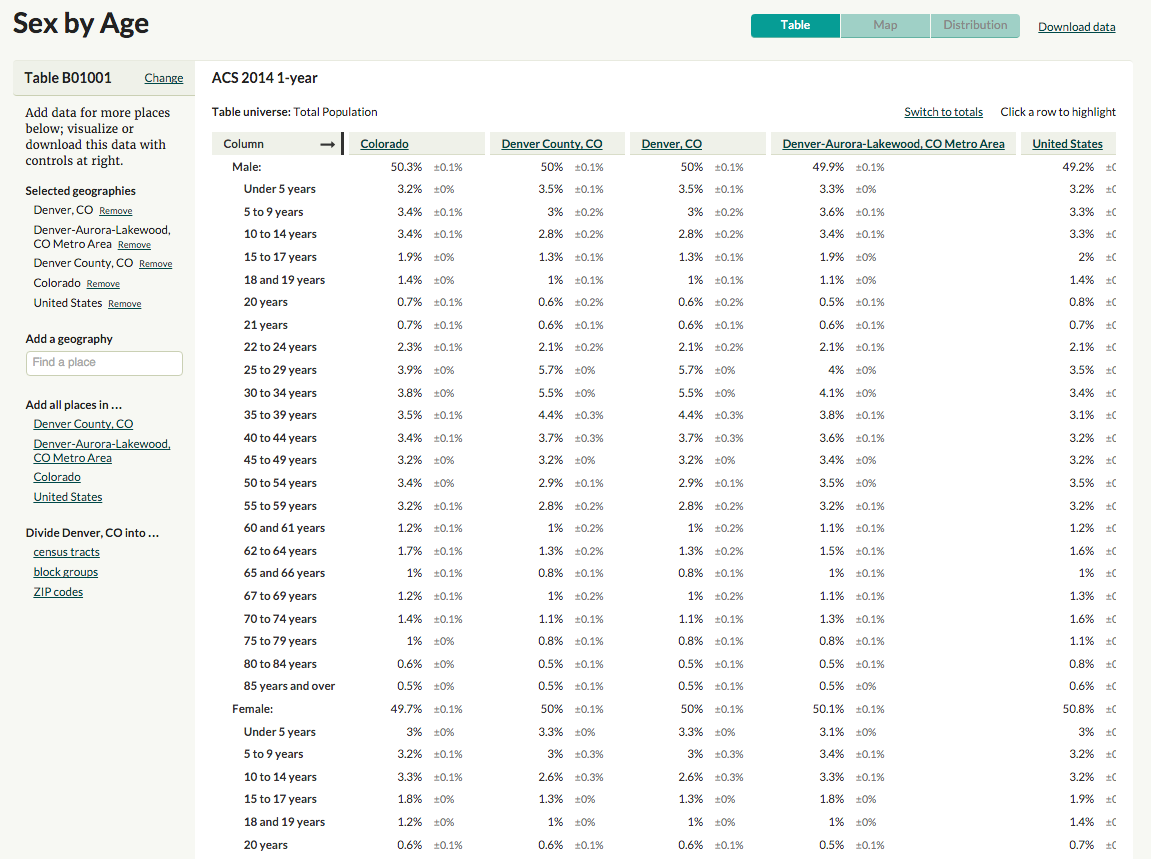The image size is (1151, 859).
Task: Click the Table B01001 label
Action: click(x=68, y=78)
